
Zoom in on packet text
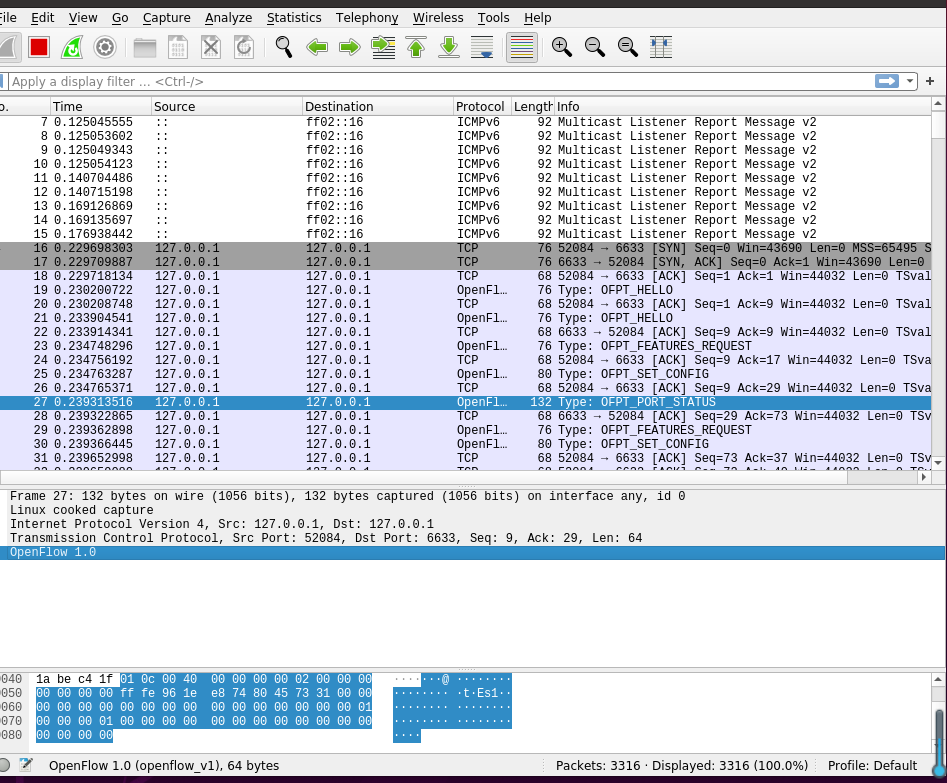pos(562,47)
